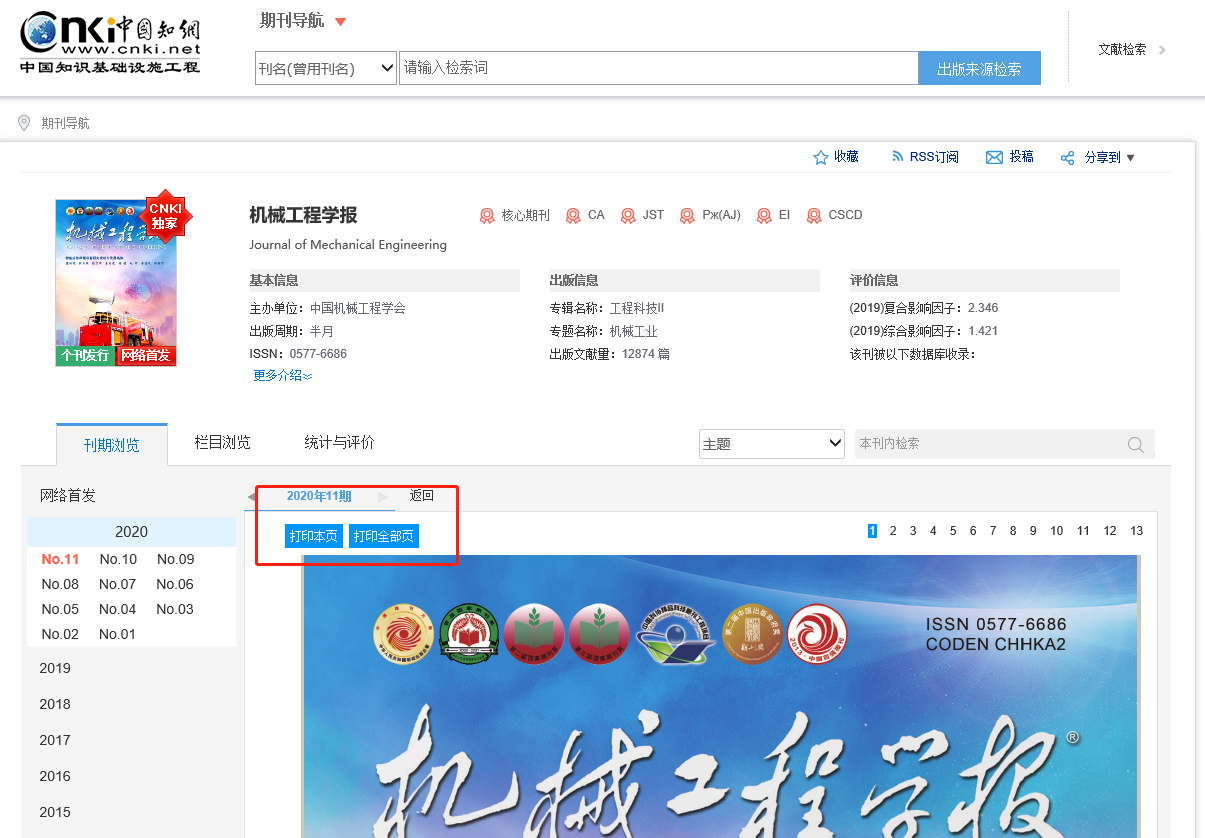Viewport: 1205px width, 838px height.
Task: Click the EI medal icon
Action: click(x=764, y=215)
